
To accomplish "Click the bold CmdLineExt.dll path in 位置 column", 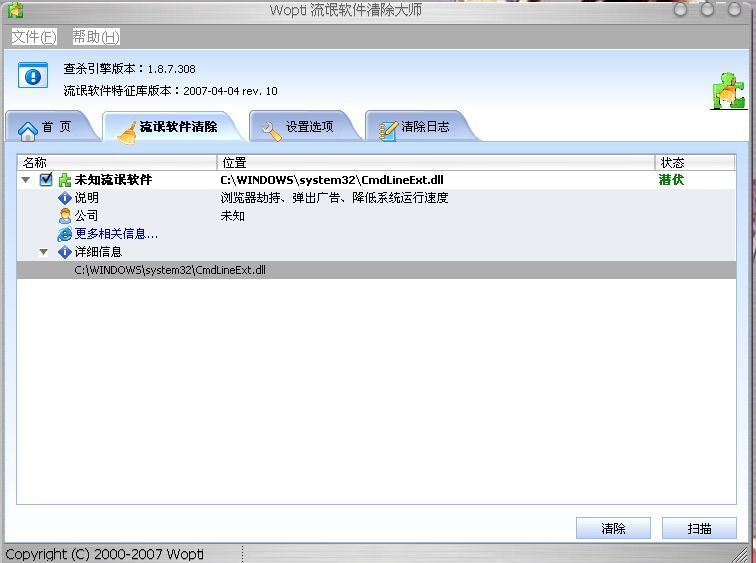I will 332,180.
